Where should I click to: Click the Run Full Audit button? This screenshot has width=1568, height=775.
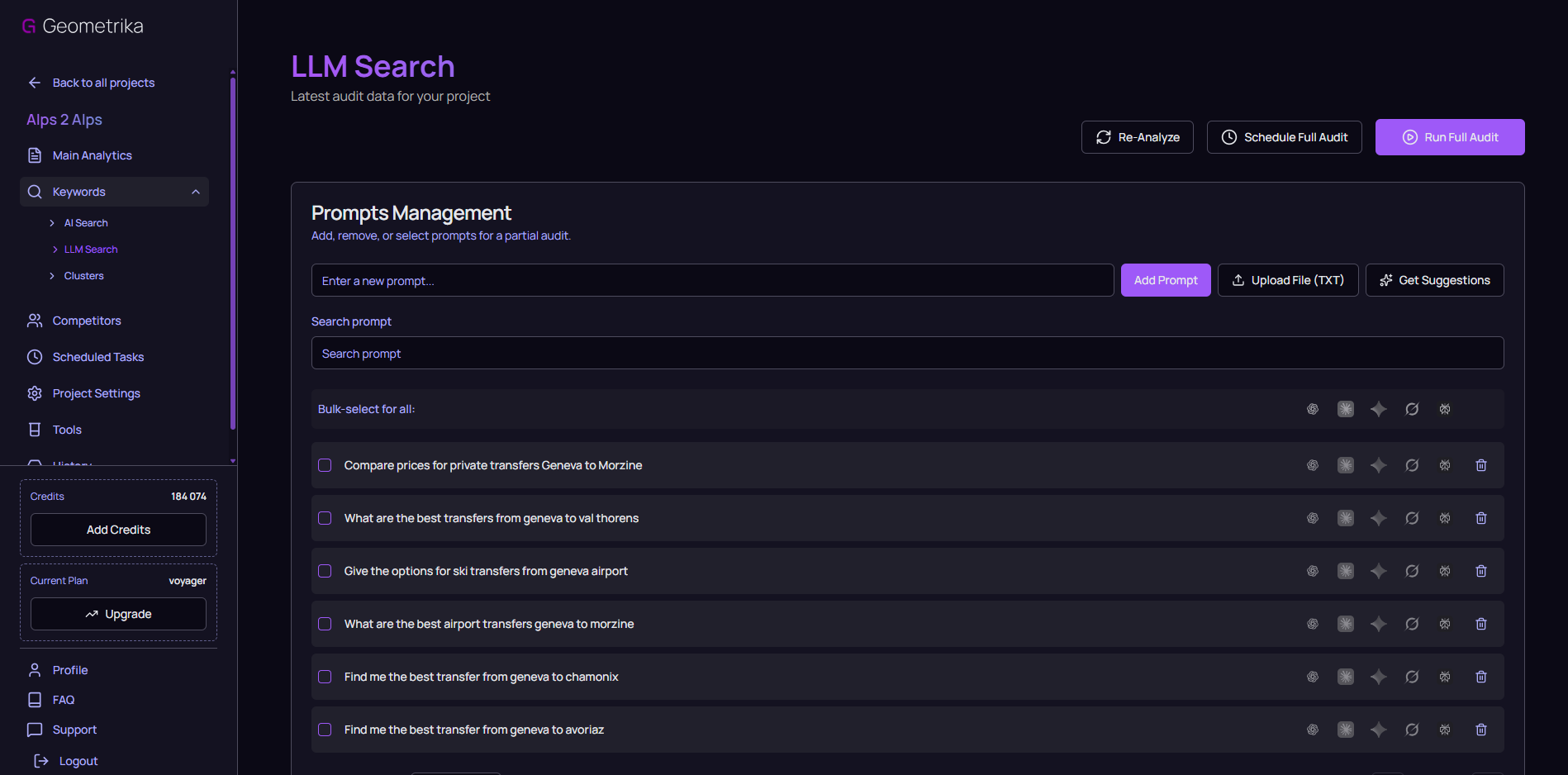[1449, 137]
